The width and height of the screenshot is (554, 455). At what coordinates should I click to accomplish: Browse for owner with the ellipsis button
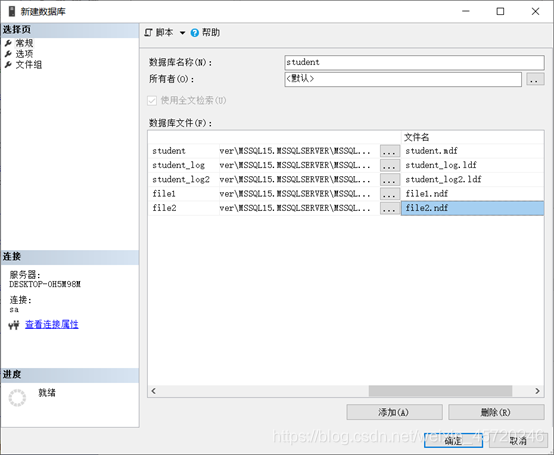point(535,79)
